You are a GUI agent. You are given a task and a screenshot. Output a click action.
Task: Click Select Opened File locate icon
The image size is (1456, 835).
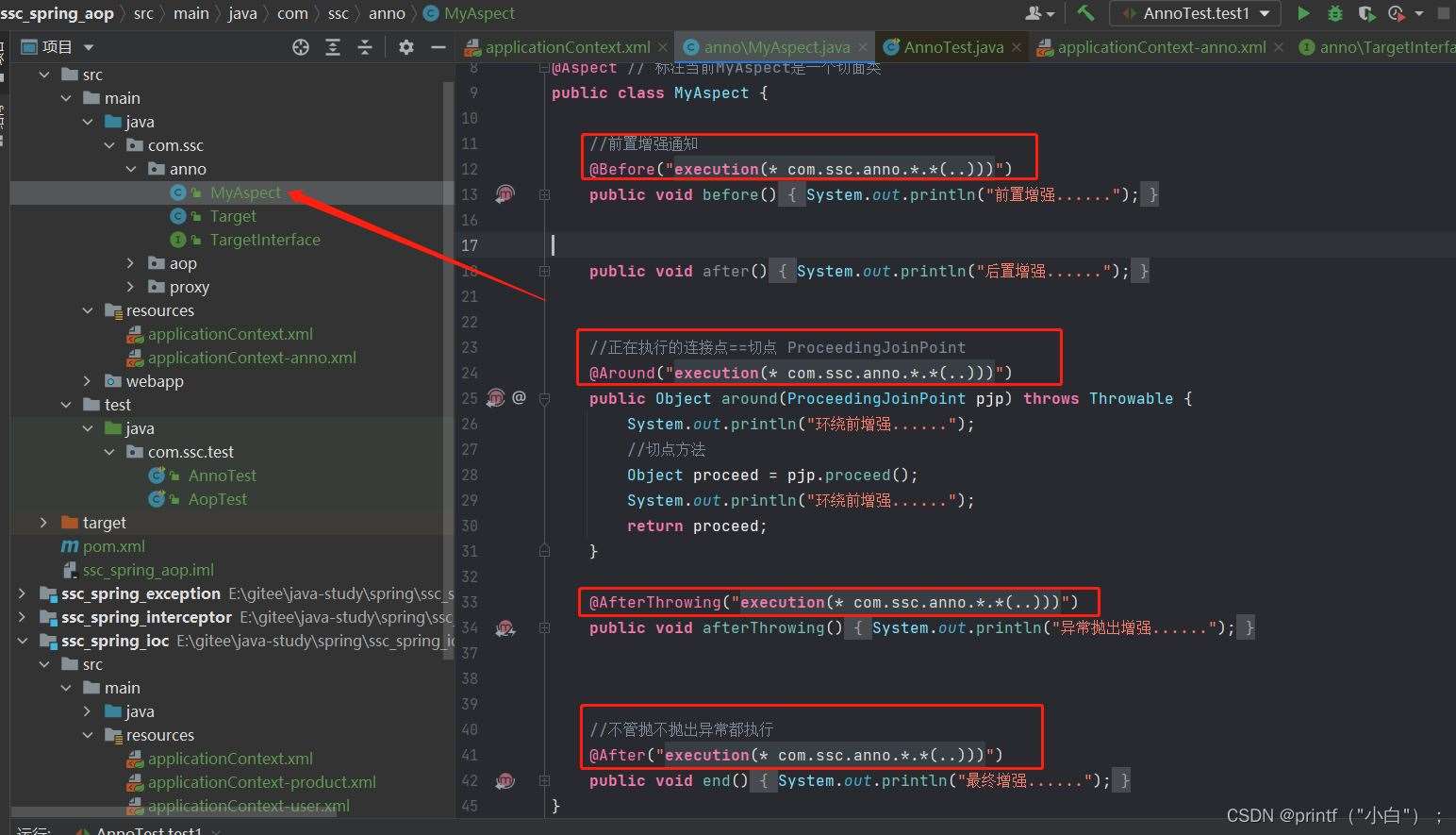pyautogui.click(x=301, y=47)
